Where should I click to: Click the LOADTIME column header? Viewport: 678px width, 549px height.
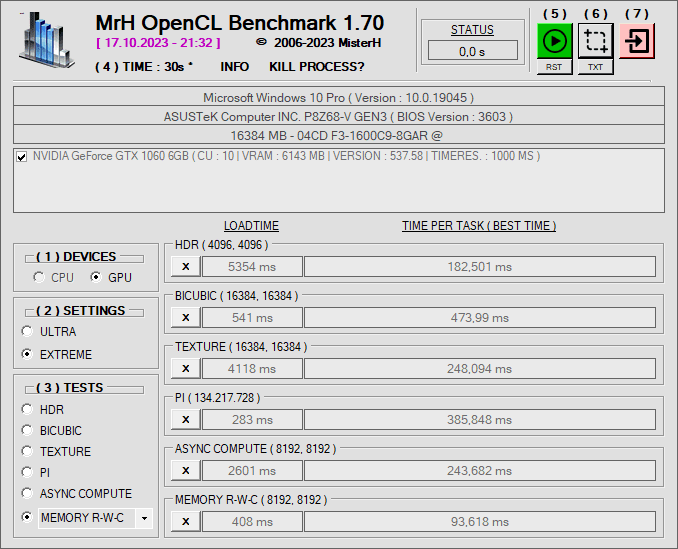coord(251,226)
